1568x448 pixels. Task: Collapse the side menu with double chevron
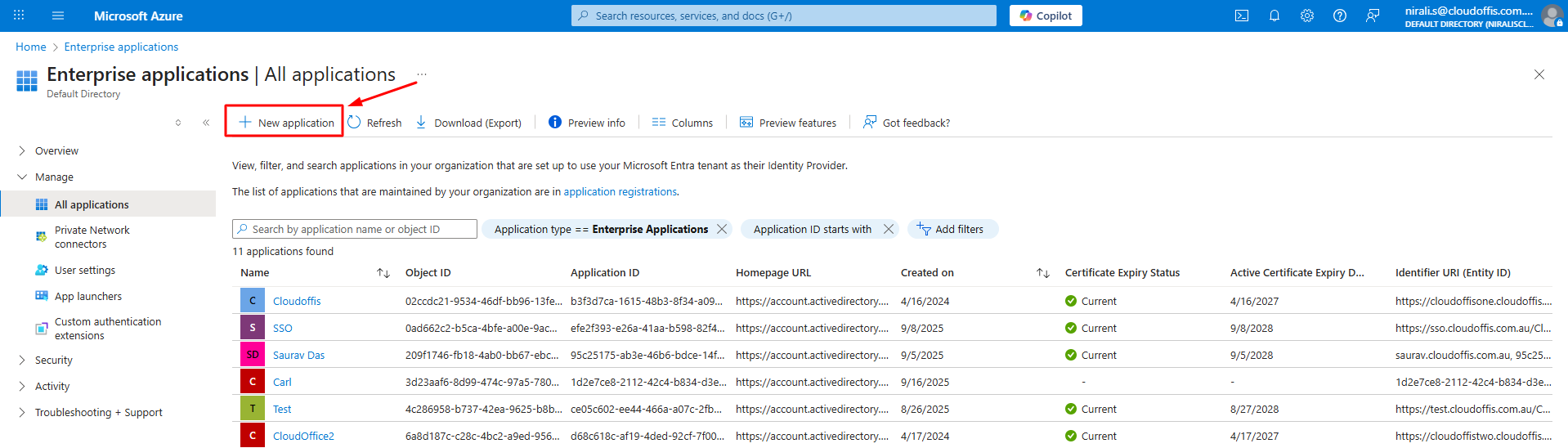click(x=206, y=123)
